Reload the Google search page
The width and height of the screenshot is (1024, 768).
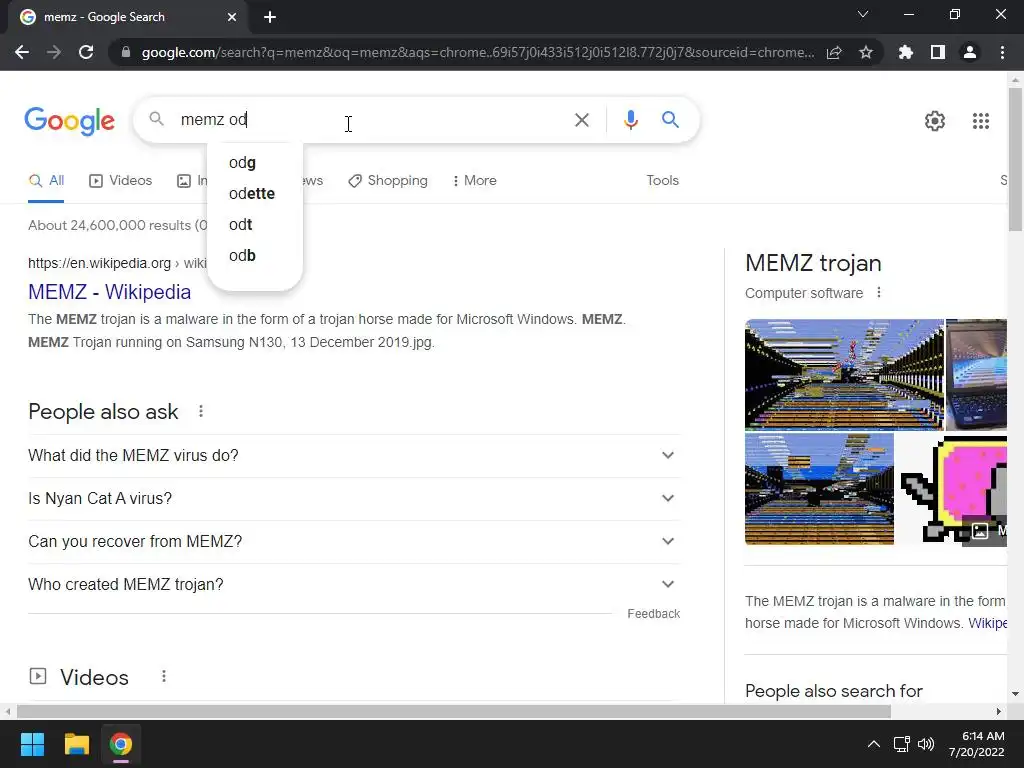pos(86,52)
